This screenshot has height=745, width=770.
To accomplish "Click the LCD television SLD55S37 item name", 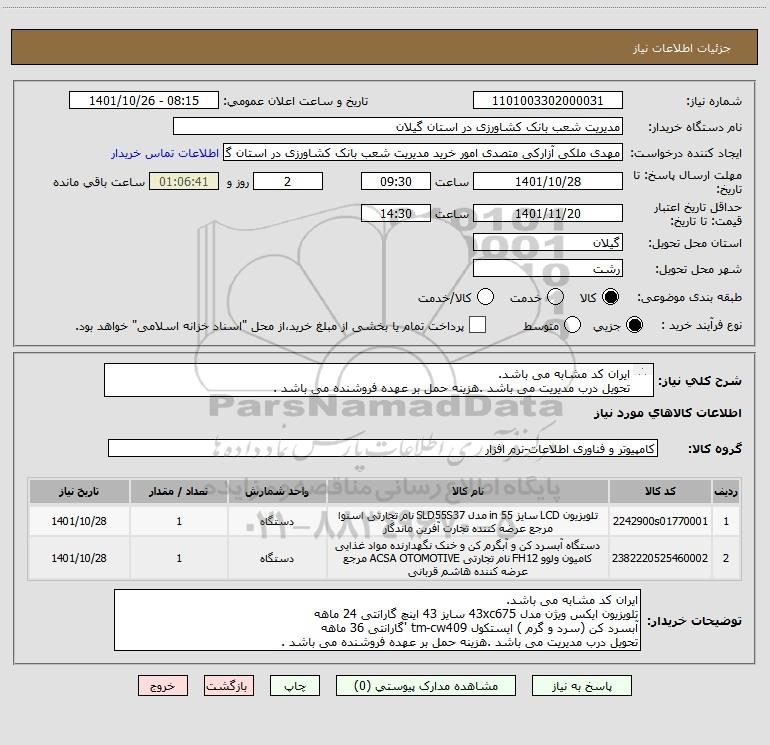I will pyautogui.click(x=468, y=522).
